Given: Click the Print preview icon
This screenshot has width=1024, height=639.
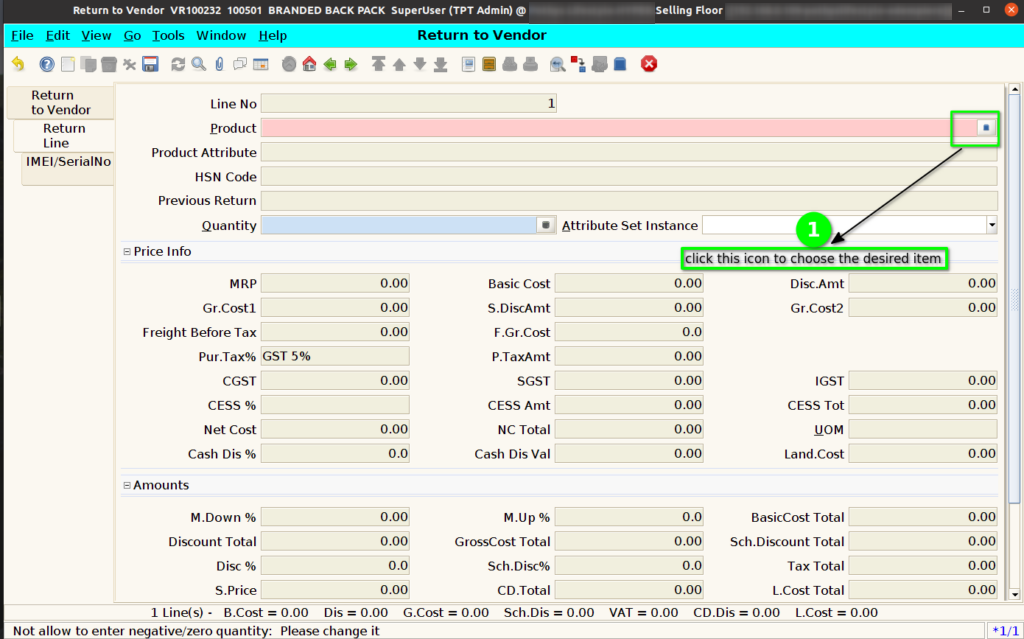Looking at the screenshot, I should [x=509, y=64].
